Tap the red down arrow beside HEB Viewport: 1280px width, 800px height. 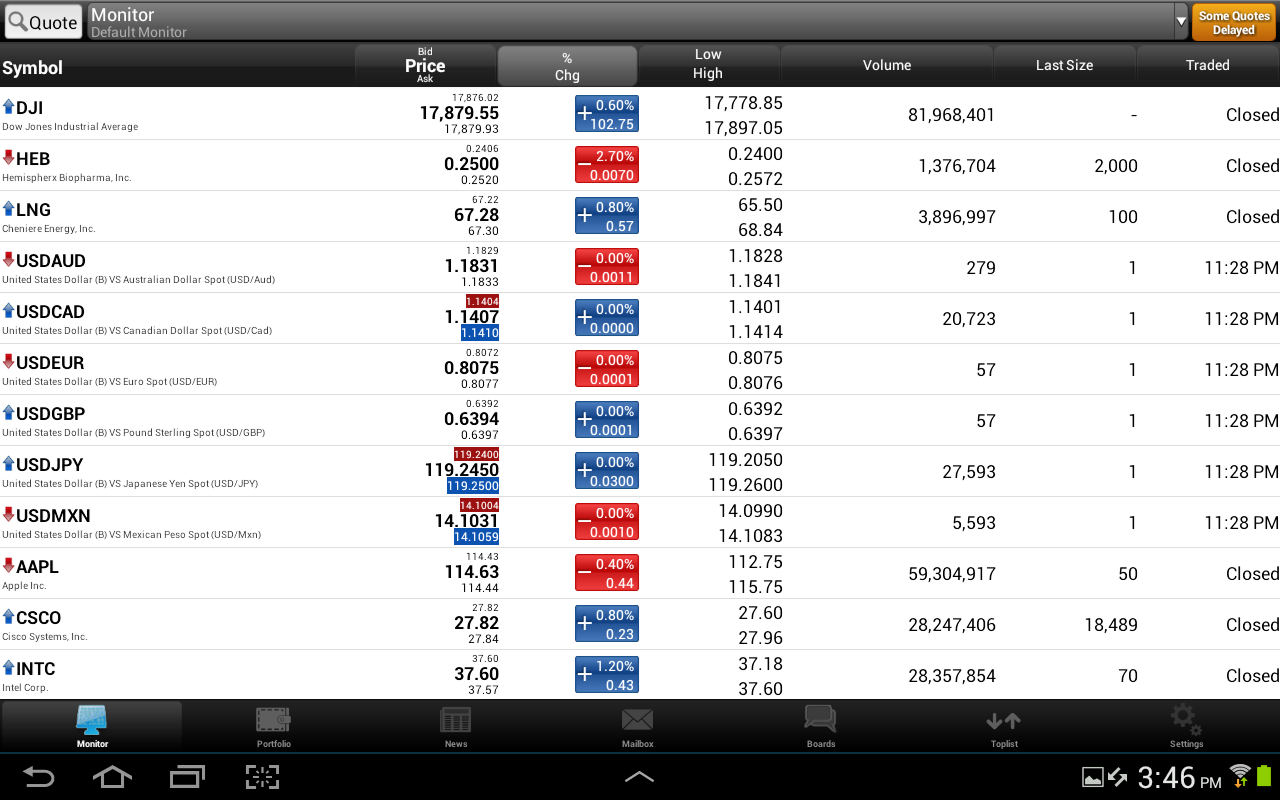pyautogui.click(x=8, y=157)
